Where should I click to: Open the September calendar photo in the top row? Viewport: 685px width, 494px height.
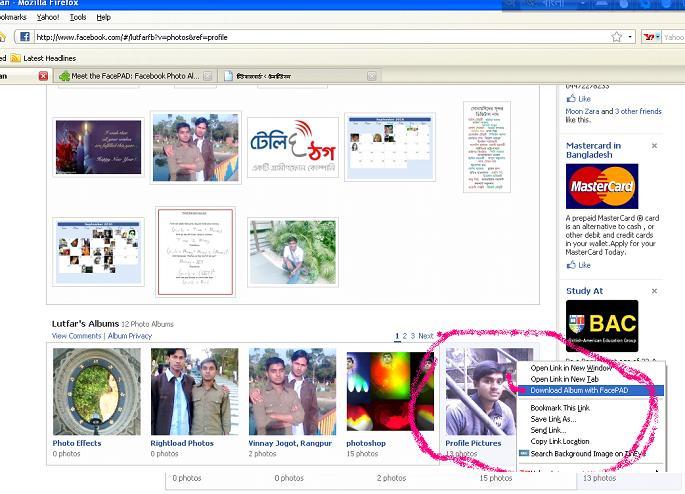click(x=390, y=147)
